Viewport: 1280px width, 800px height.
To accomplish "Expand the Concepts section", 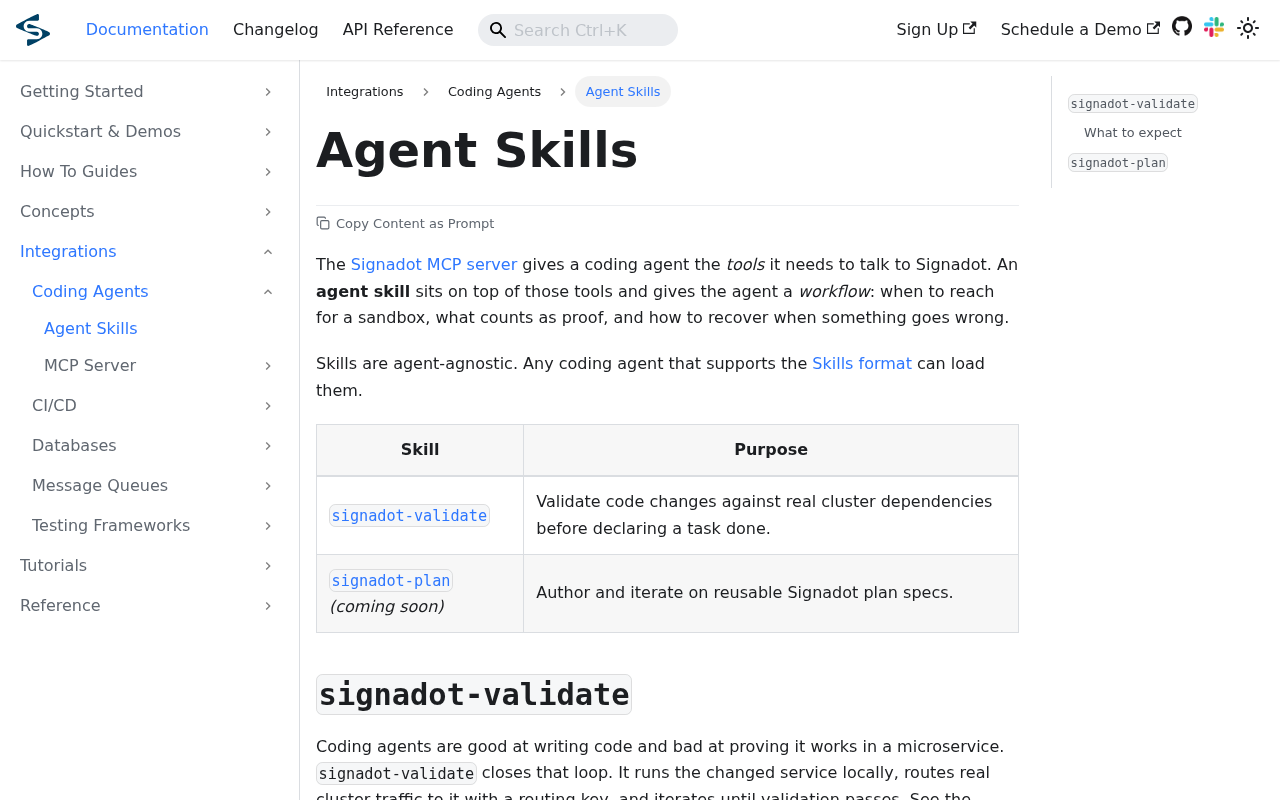I will [268, 212].
